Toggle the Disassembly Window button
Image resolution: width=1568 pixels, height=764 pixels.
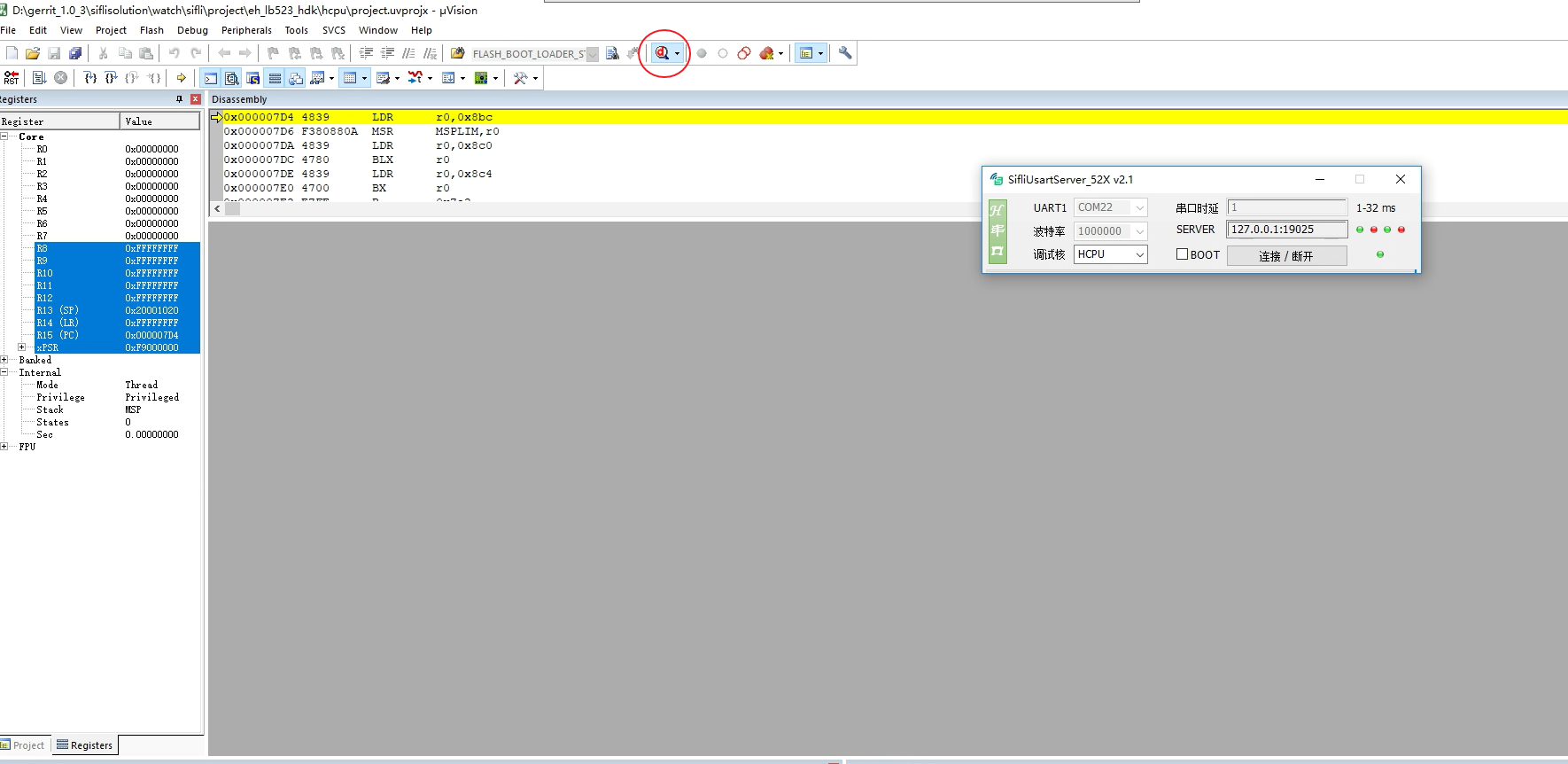click(x=232, y=78)
